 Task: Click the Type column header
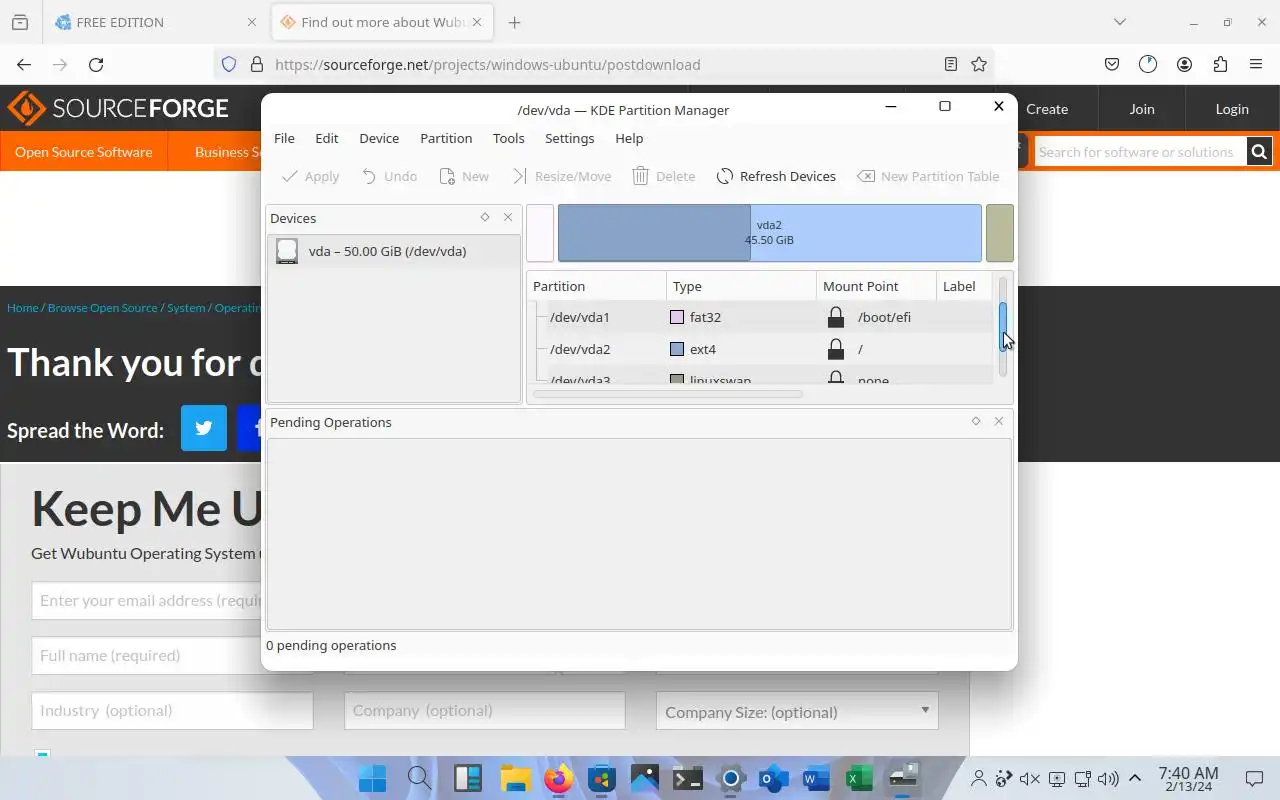[x=741, y=286]
